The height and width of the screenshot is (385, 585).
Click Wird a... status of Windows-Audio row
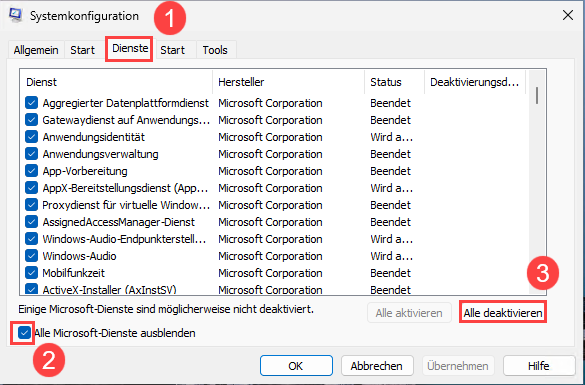tap(391, 256)
